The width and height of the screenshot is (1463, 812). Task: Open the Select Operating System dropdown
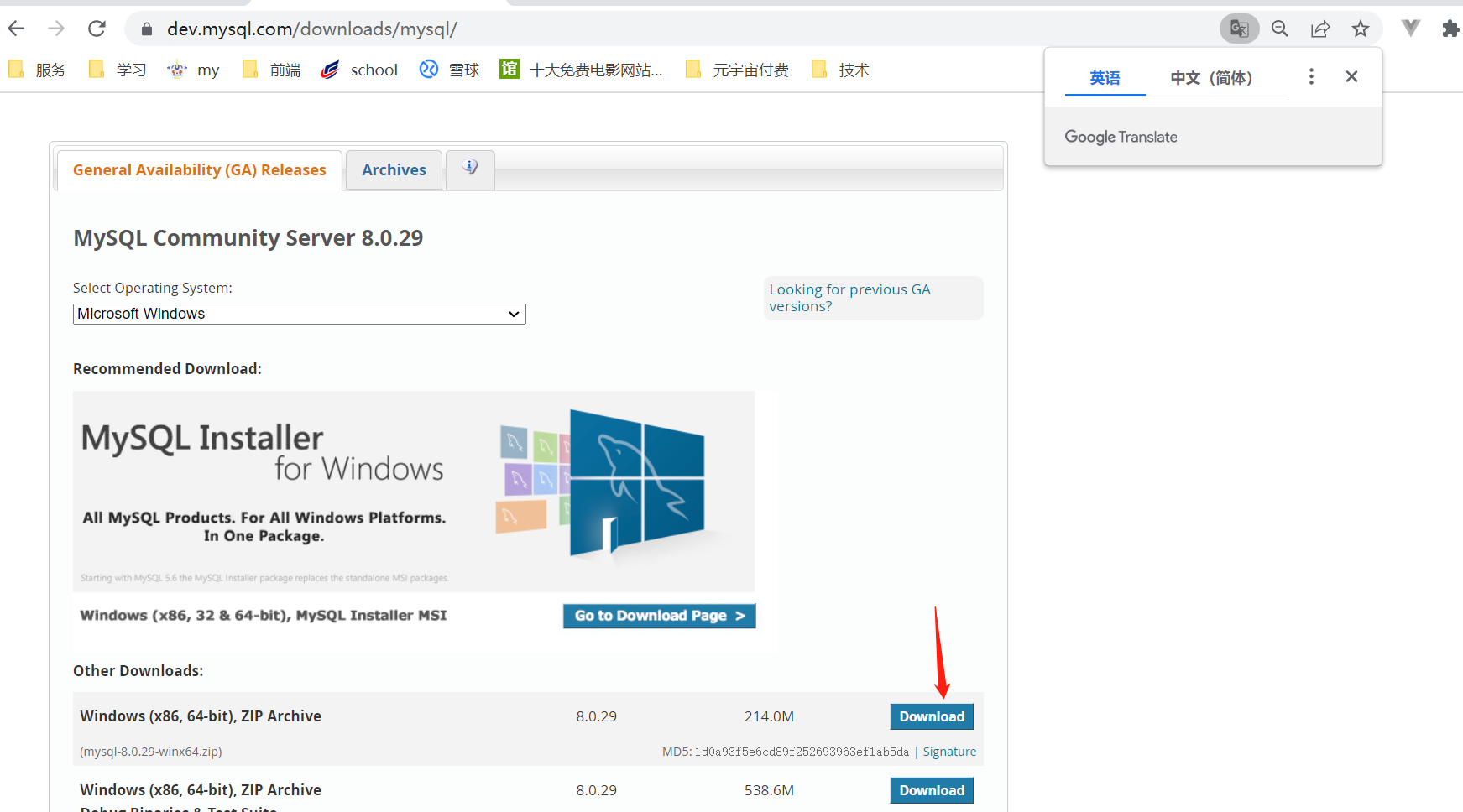tap(300, 314)
